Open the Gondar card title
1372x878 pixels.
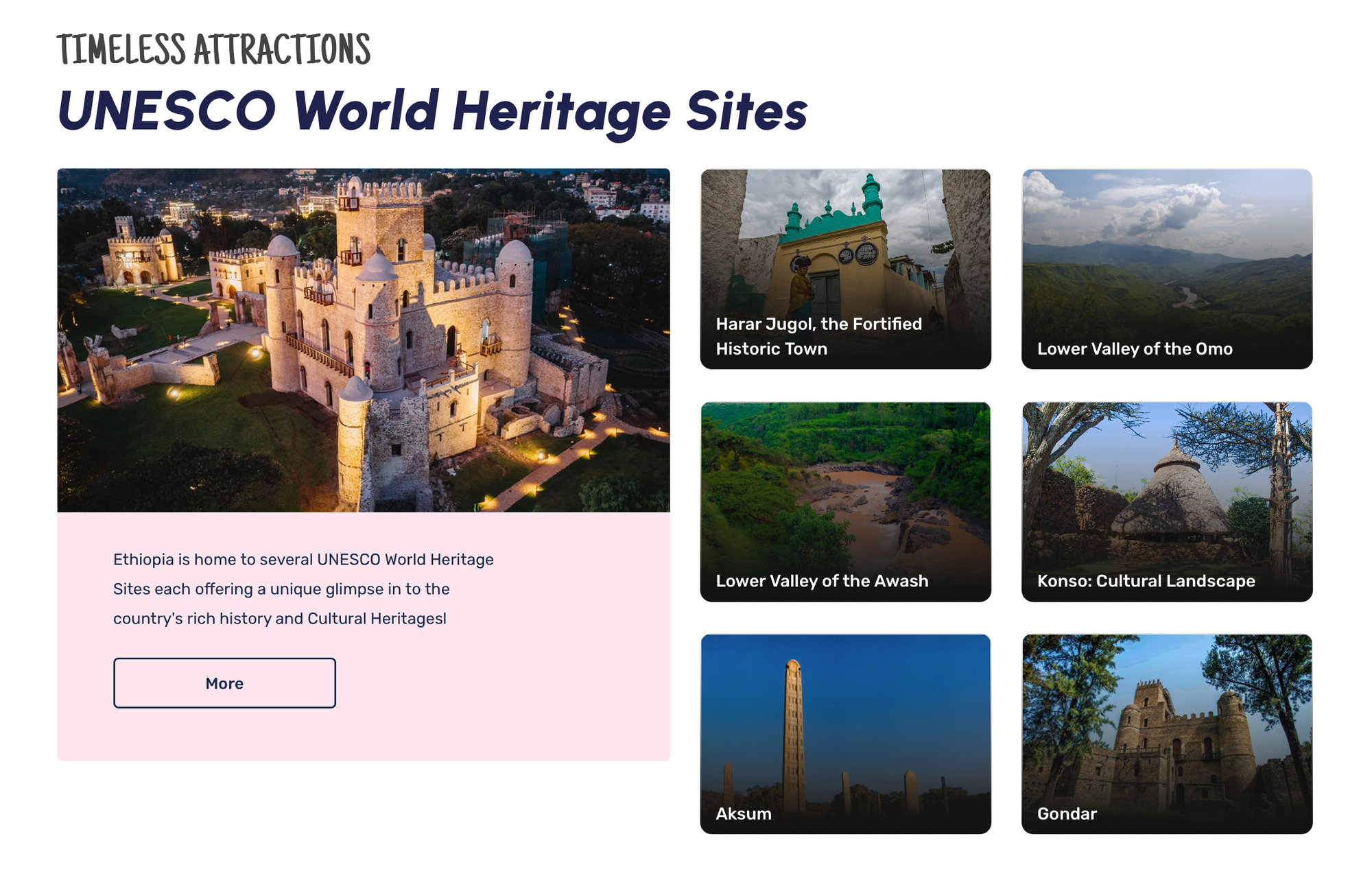click(x=1067, y=814)
